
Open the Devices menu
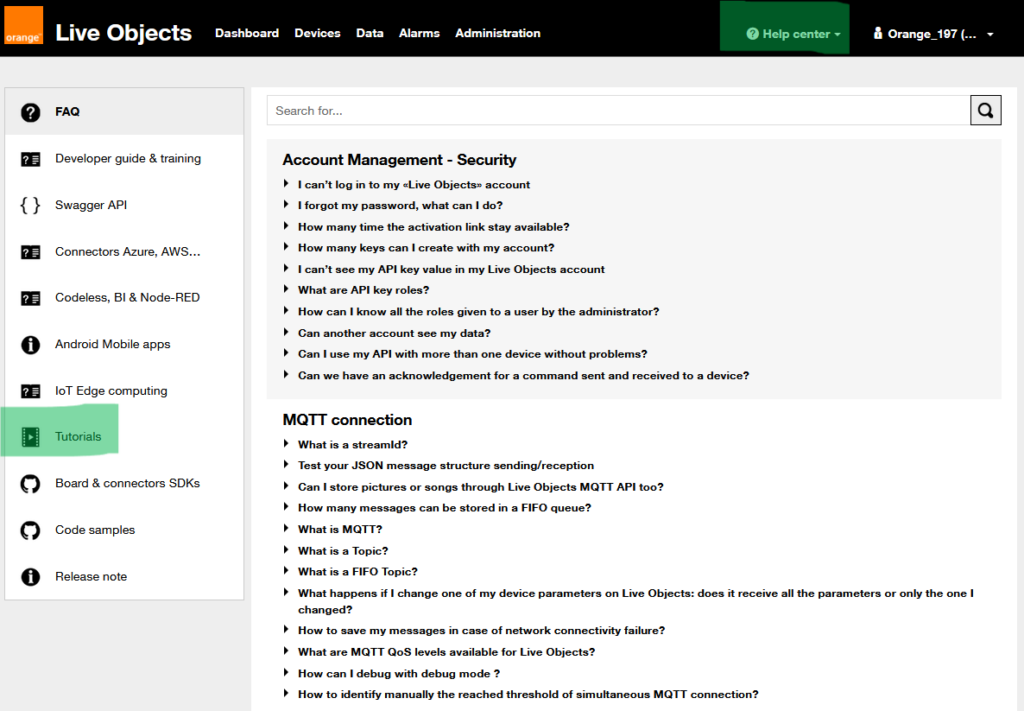(317, 33)
